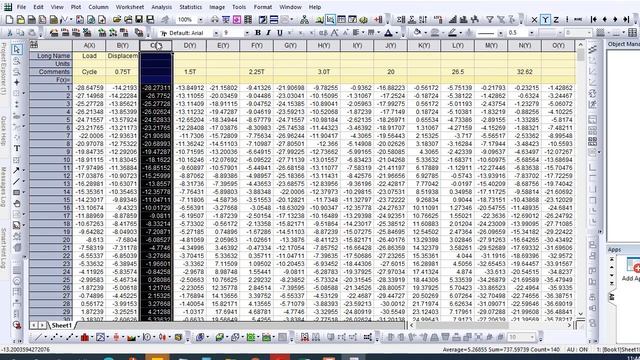Set column as Y designation

click(x=545, y=20)
